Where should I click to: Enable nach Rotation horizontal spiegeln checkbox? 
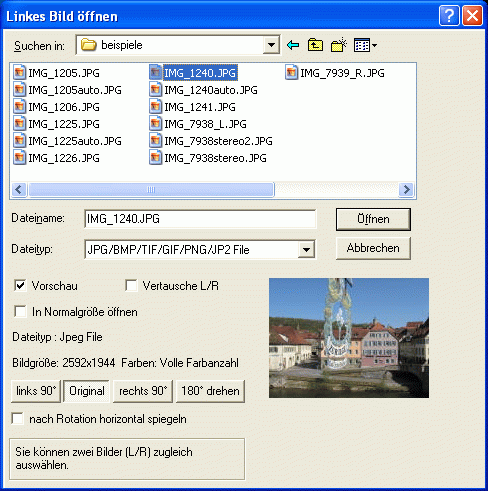tap(17, 418)
